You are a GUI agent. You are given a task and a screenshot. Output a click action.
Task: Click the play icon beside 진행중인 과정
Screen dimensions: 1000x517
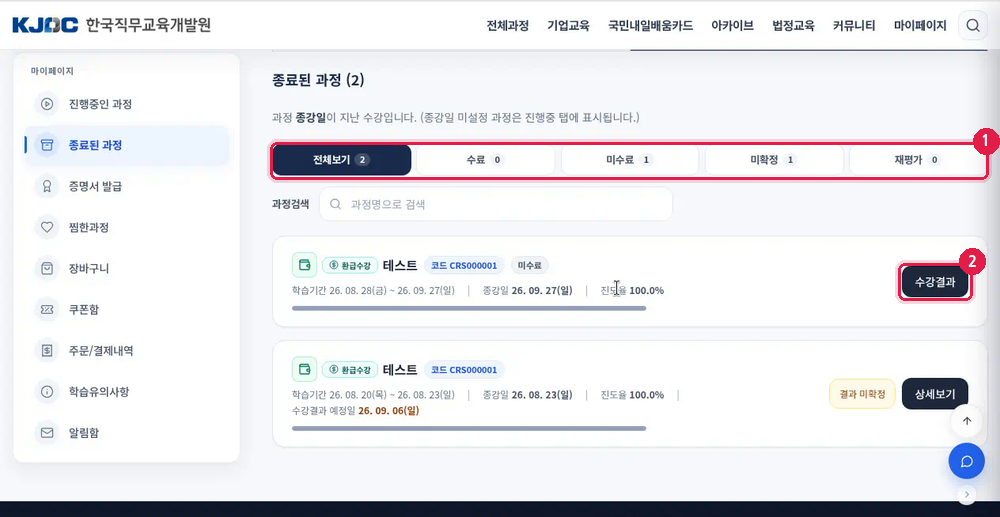click(47, 103)
